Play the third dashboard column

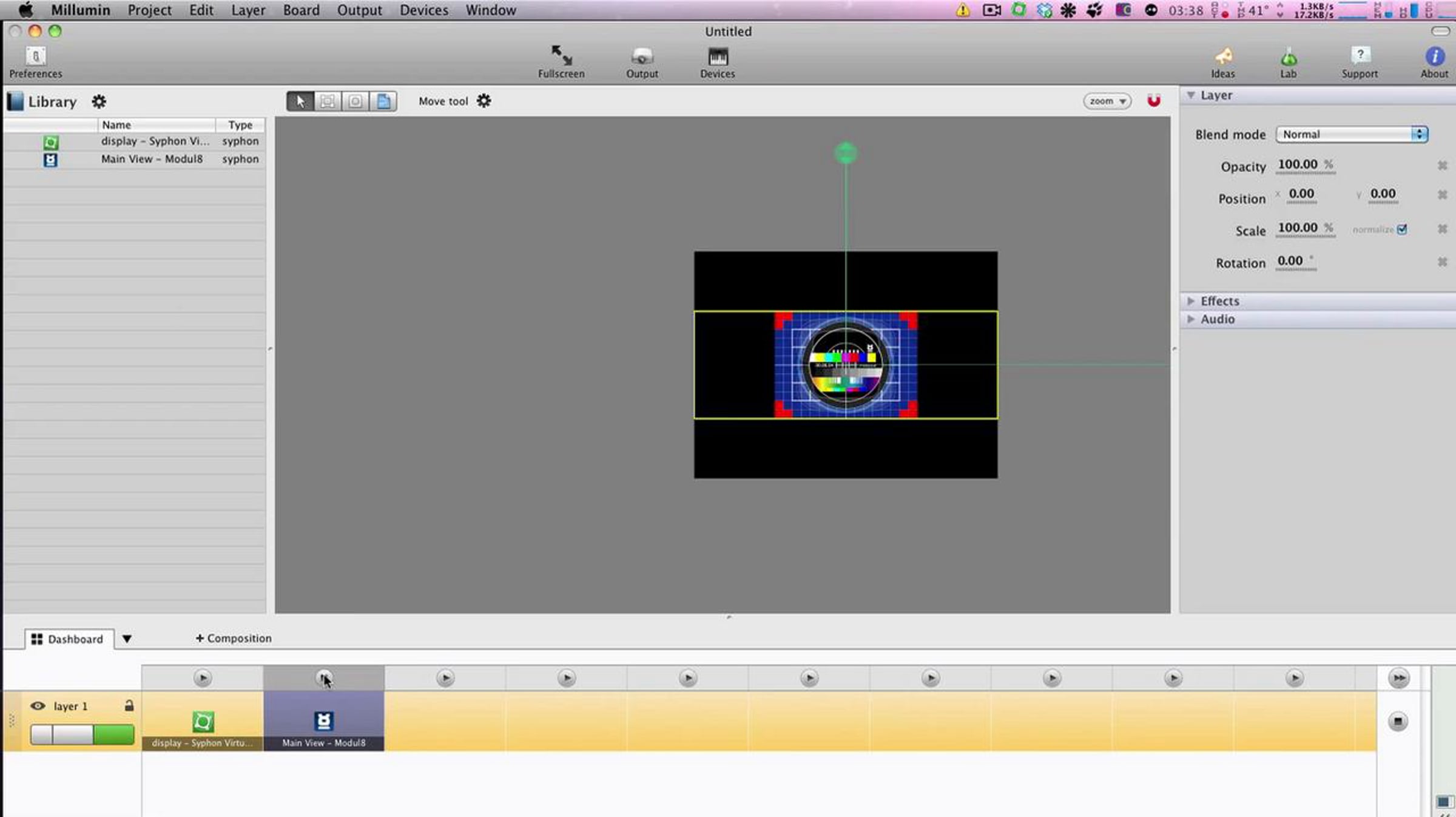(x=445, y=678)
